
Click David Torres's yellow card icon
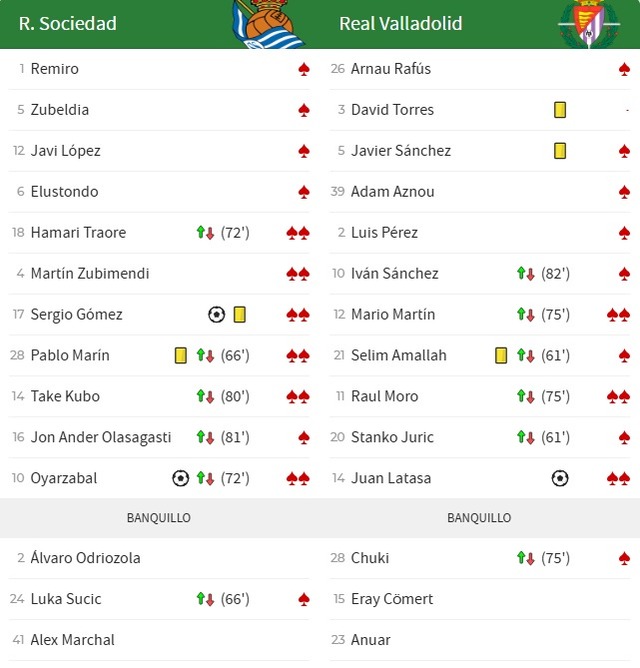click(560, 110)
